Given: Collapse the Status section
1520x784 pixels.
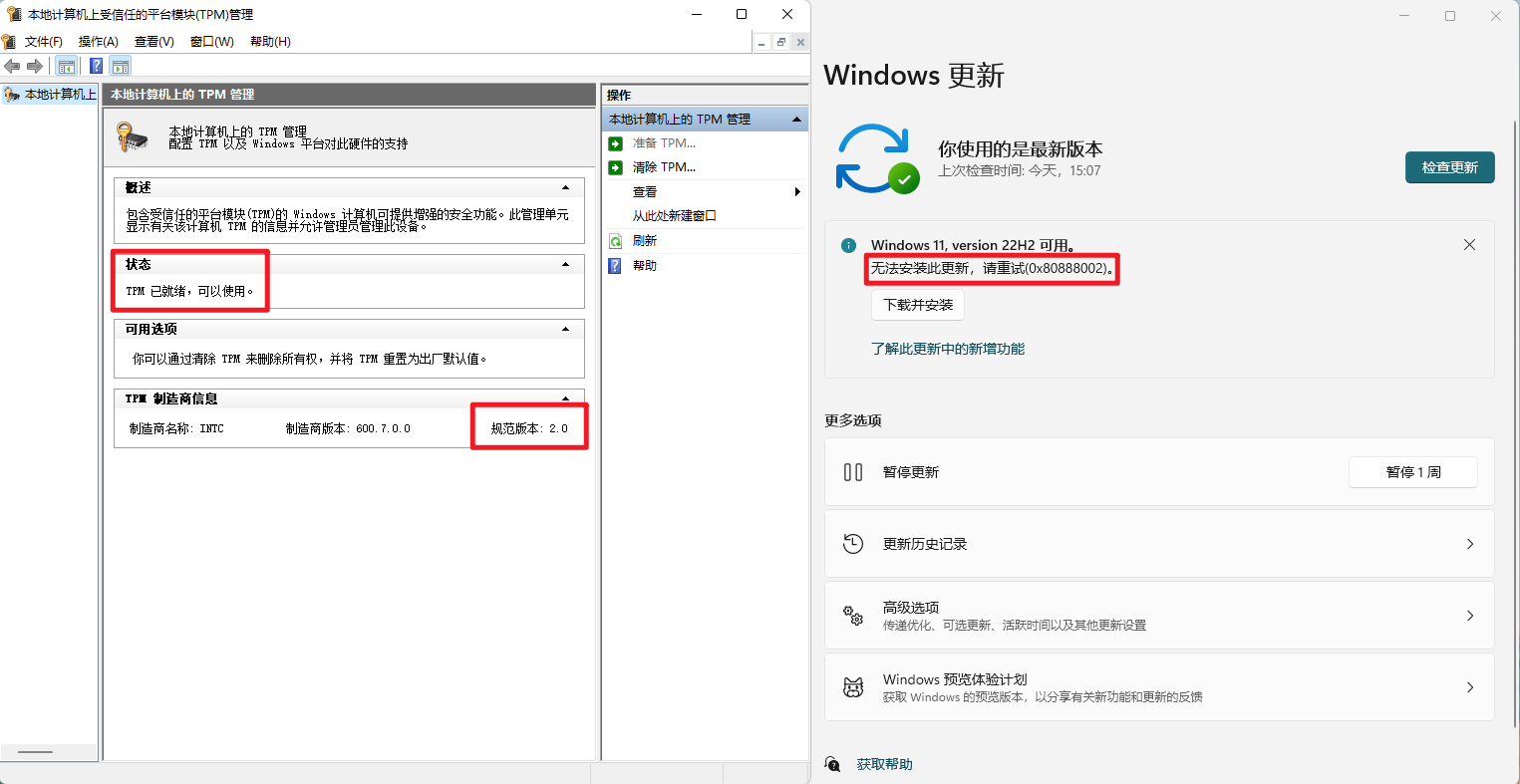Looking at the screenshot, I should (x=565, y=264).
